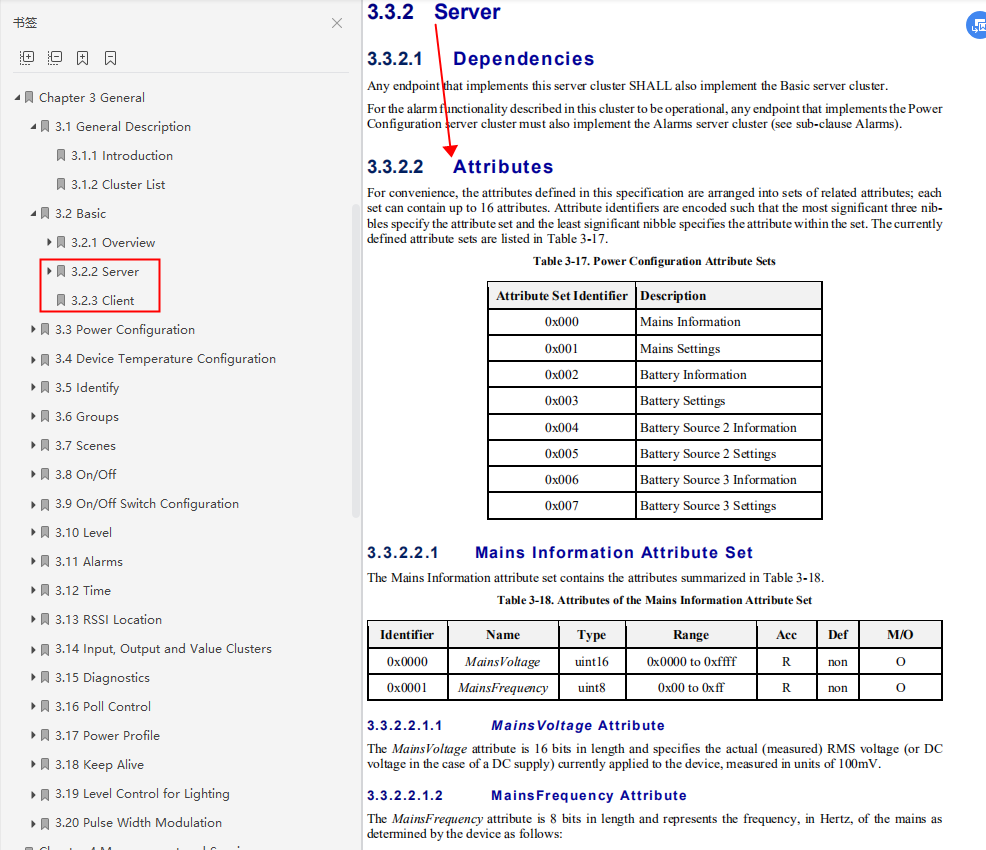Click the 0x00 to 0xff range cell

(x=691, y=688)
